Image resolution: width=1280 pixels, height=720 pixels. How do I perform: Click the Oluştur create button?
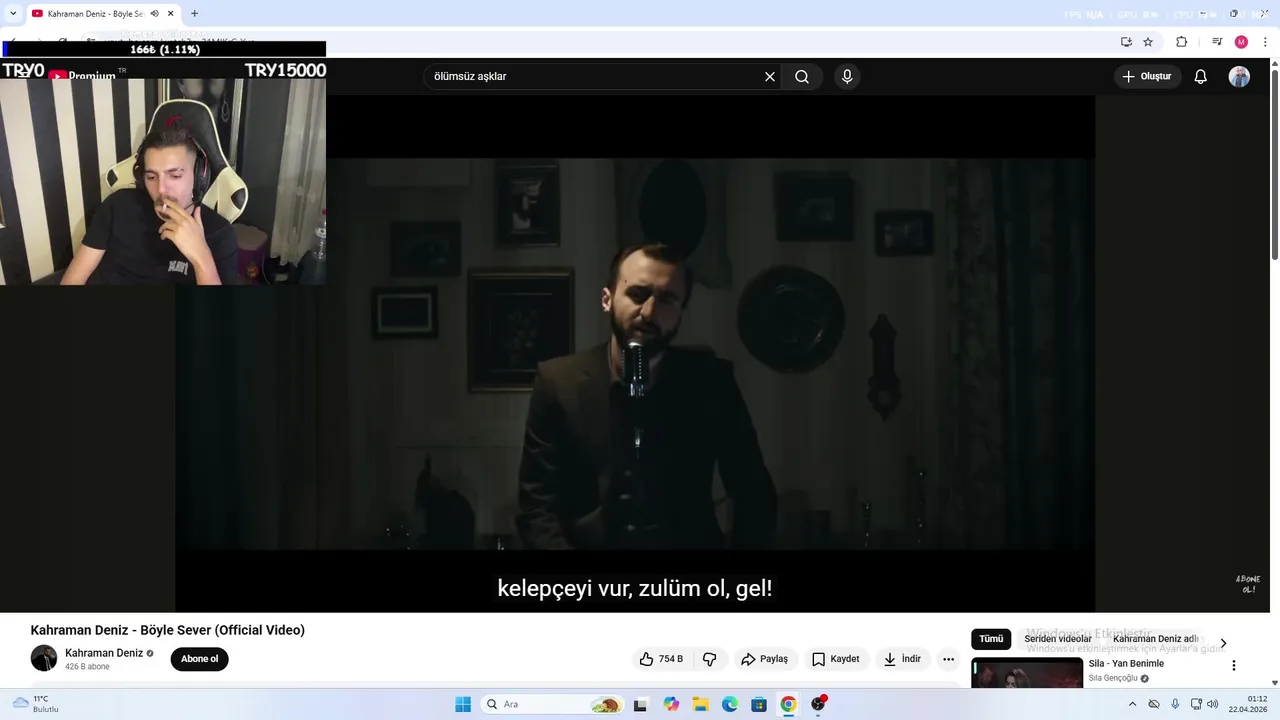coord(1147,77)
